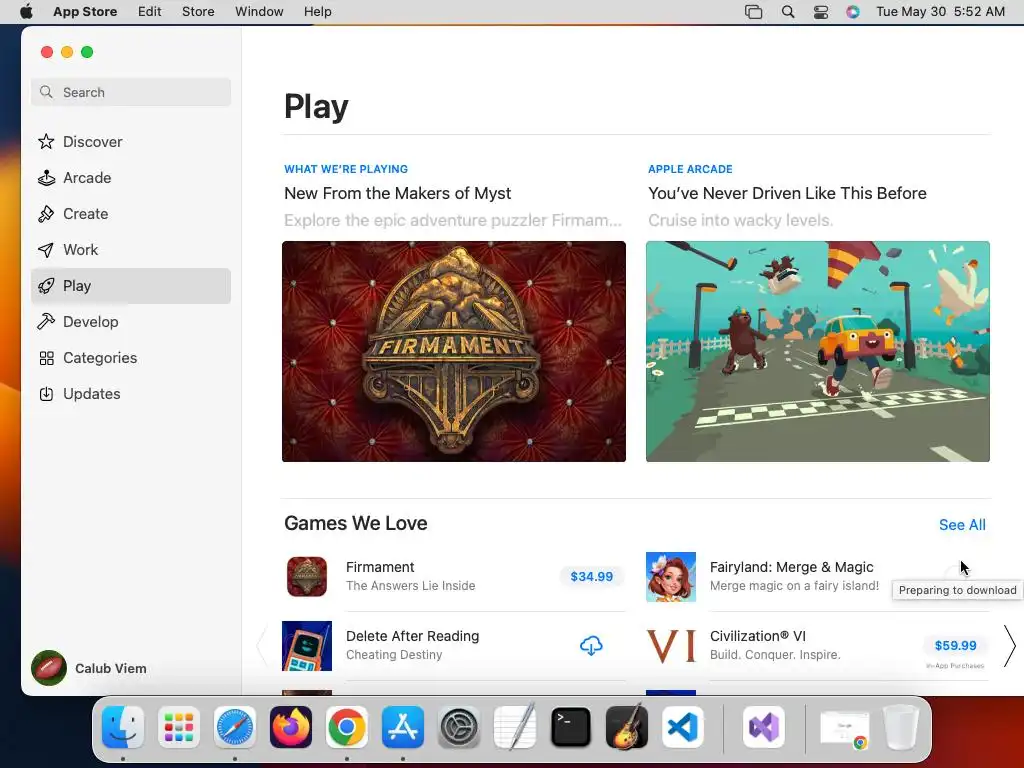Click 'Merge magic on a fairy island!' subtitle
The height and width of the screenshot is (768, 1024).
click(x=794, y=586)
